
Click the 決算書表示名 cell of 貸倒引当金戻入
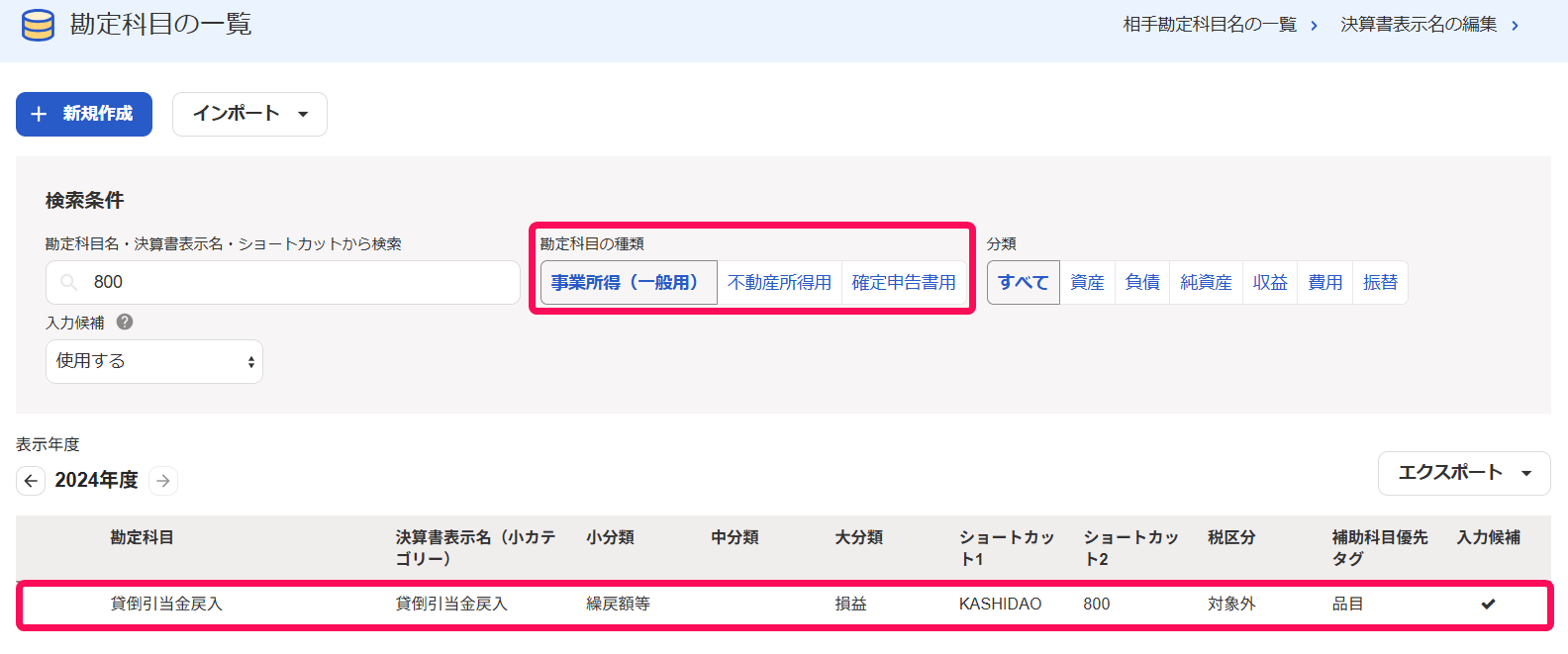click(451, 604)
